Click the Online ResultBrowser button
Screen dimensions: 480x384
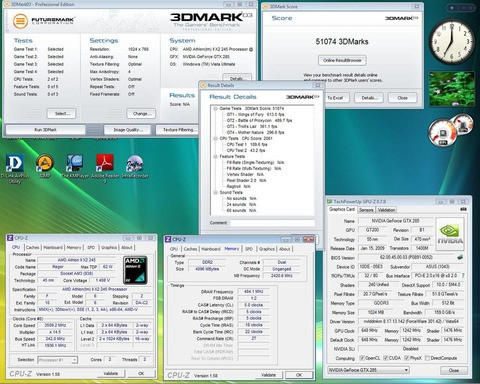[342, 60]
